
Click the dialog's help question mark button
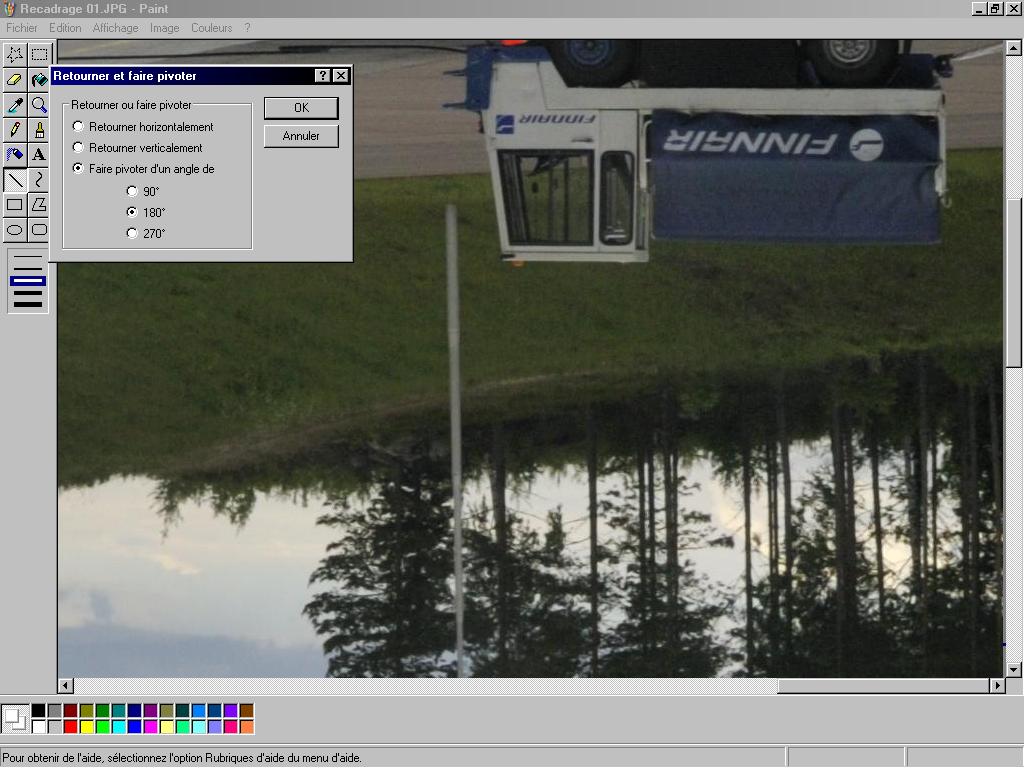click(322, 76)
